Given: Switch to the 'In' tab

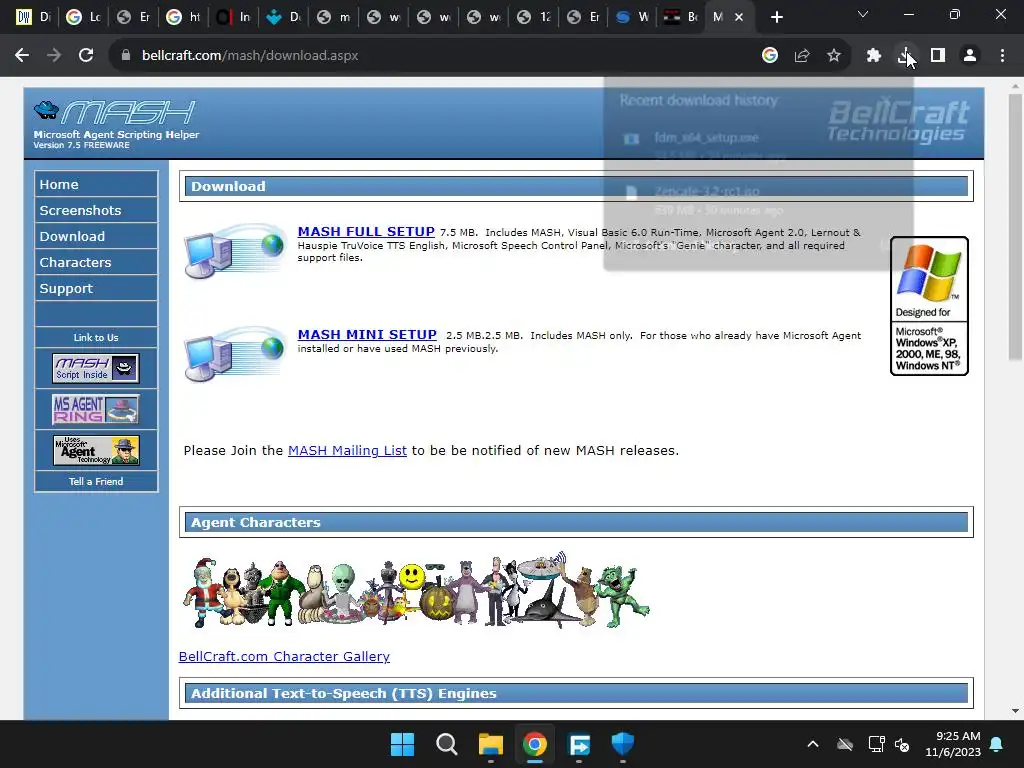Looking at the screenshot, I should tap(234, 17).
